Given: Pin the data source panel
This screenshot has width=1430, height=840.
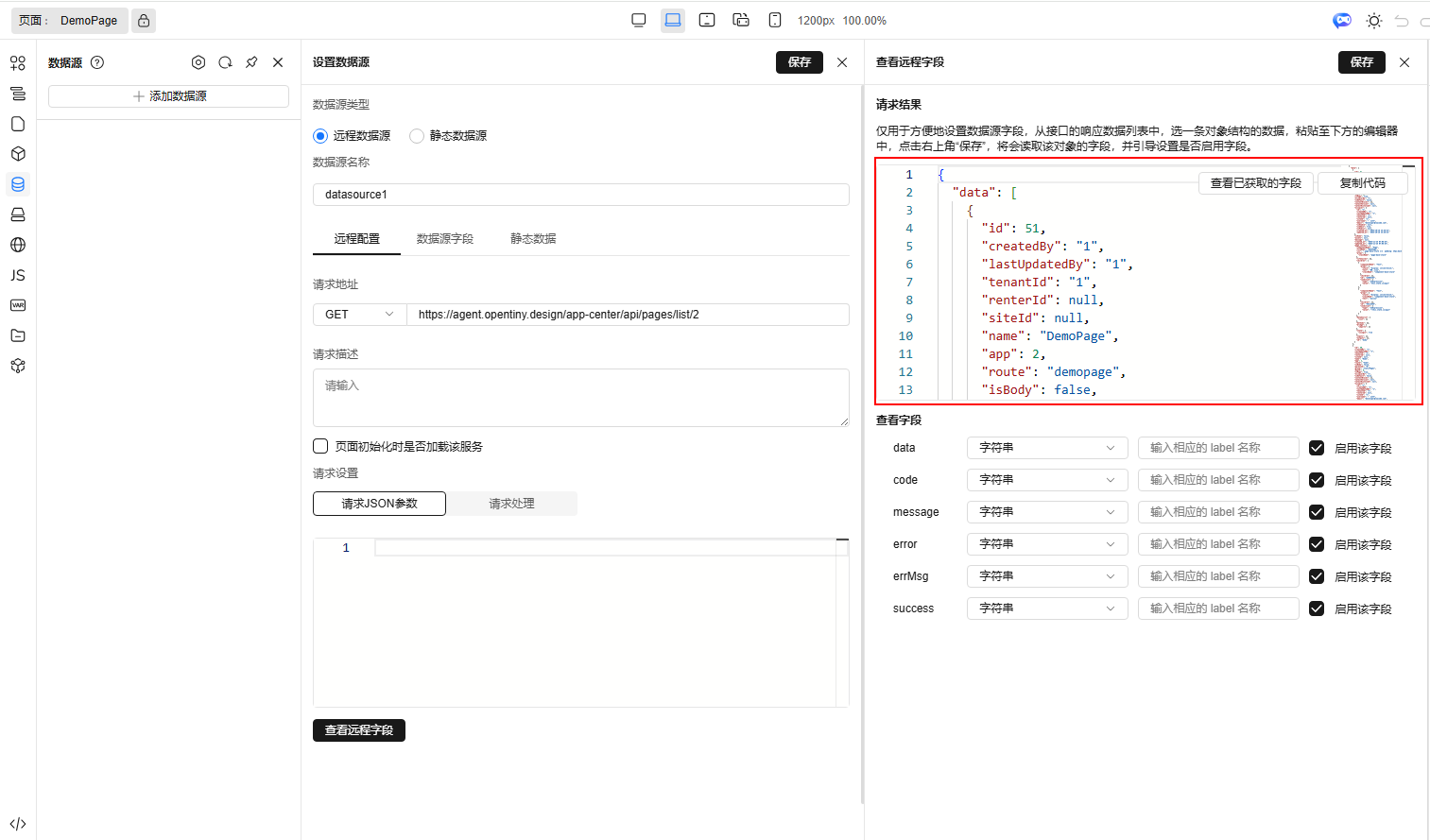Looking at the screenshot, I should pos(251,62).
